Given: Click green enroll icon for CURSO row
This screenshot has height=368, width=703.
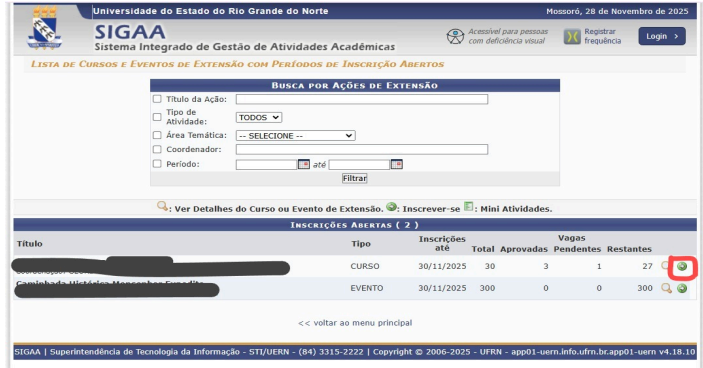Looking at the screenshot, I should pos(682,266).
